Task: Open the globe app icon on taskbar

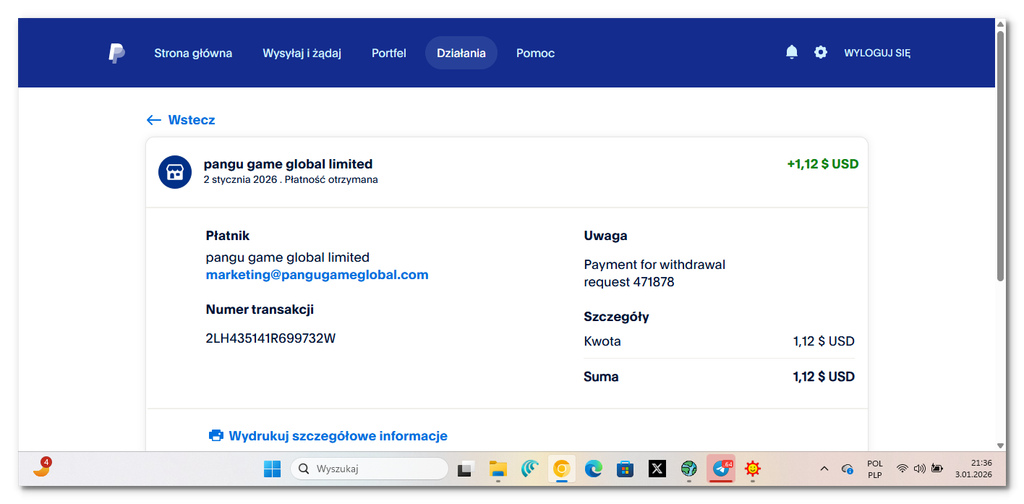Action: click(x=688, y=469)
